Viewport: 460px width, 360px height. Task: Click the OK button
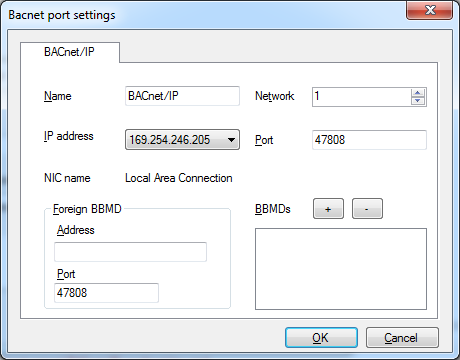pos(321,338)
